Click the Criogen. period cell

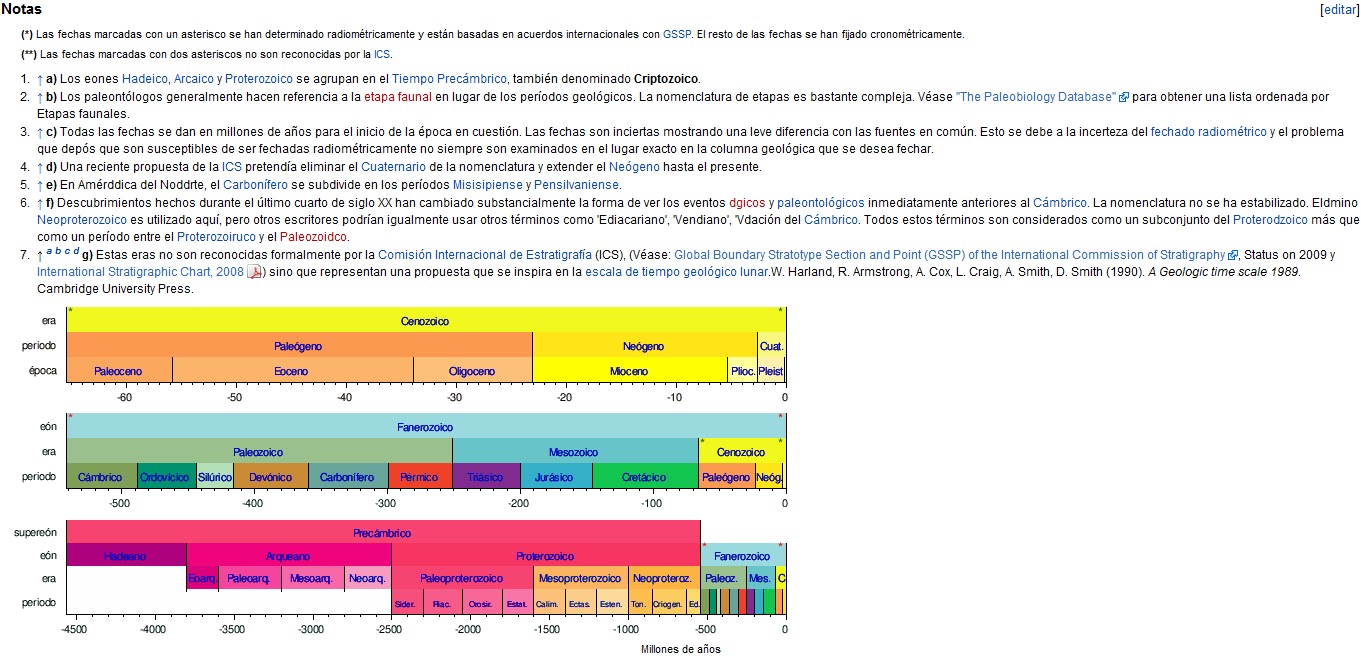pyautogui.click(x=668, y=603)
